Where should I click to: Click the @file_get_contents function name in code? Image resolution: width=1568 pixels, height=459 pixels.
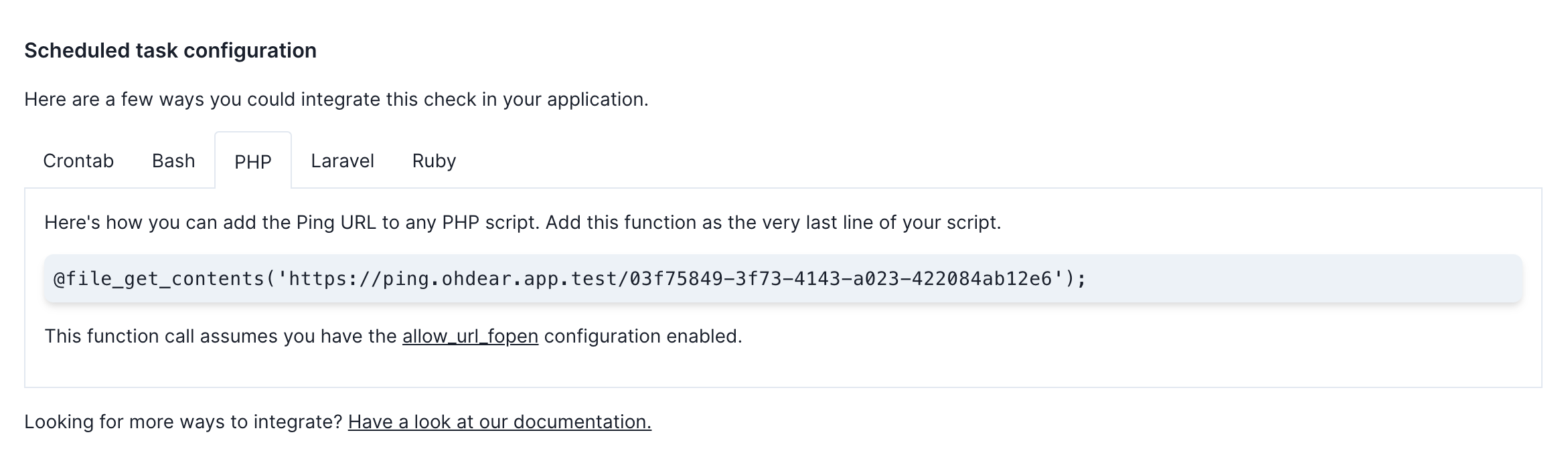[x=159, y=278]
